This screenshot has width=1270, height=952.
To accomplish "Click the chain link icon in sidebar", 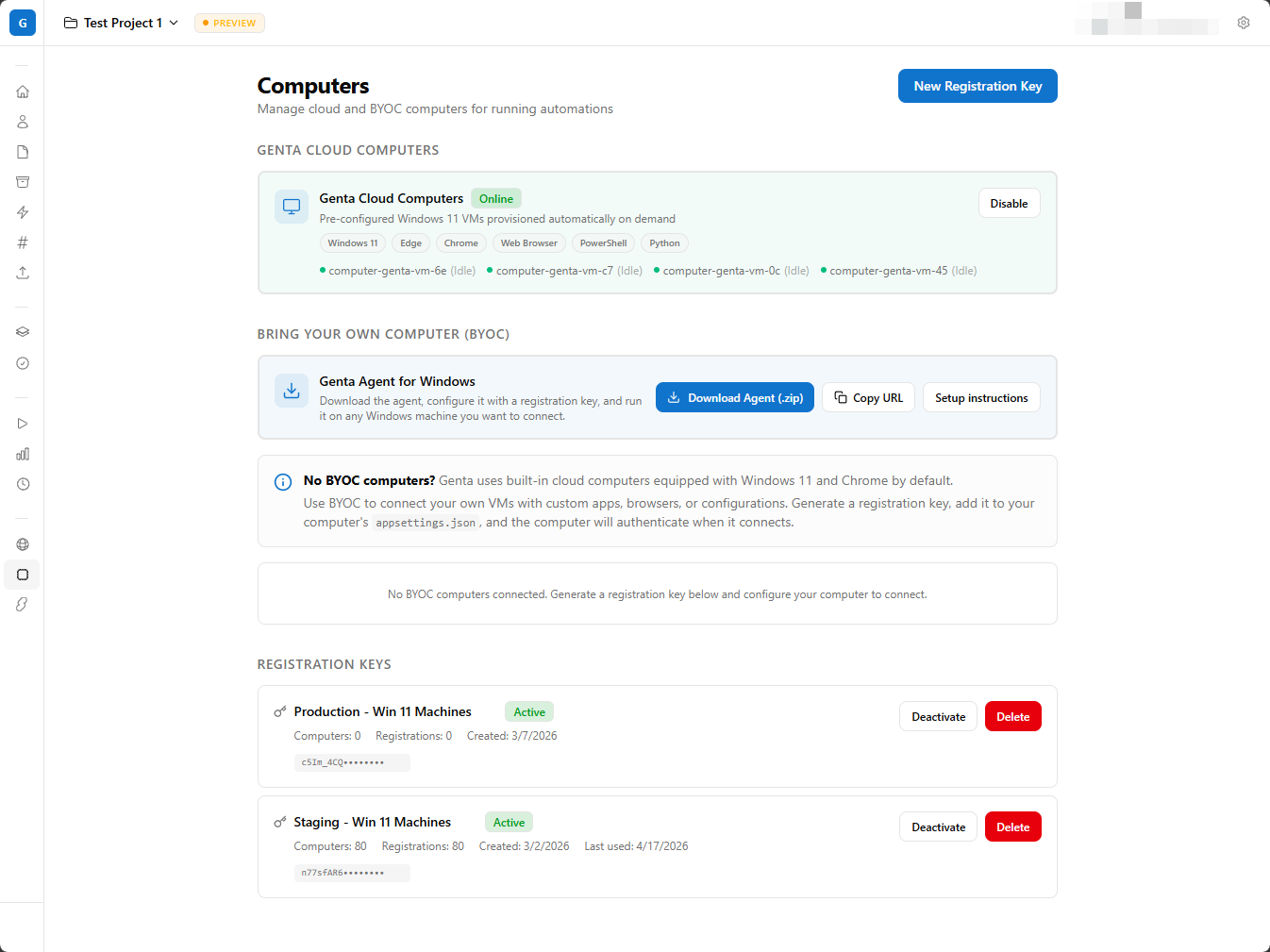I will pyautogui.click(x=23, y=605).
